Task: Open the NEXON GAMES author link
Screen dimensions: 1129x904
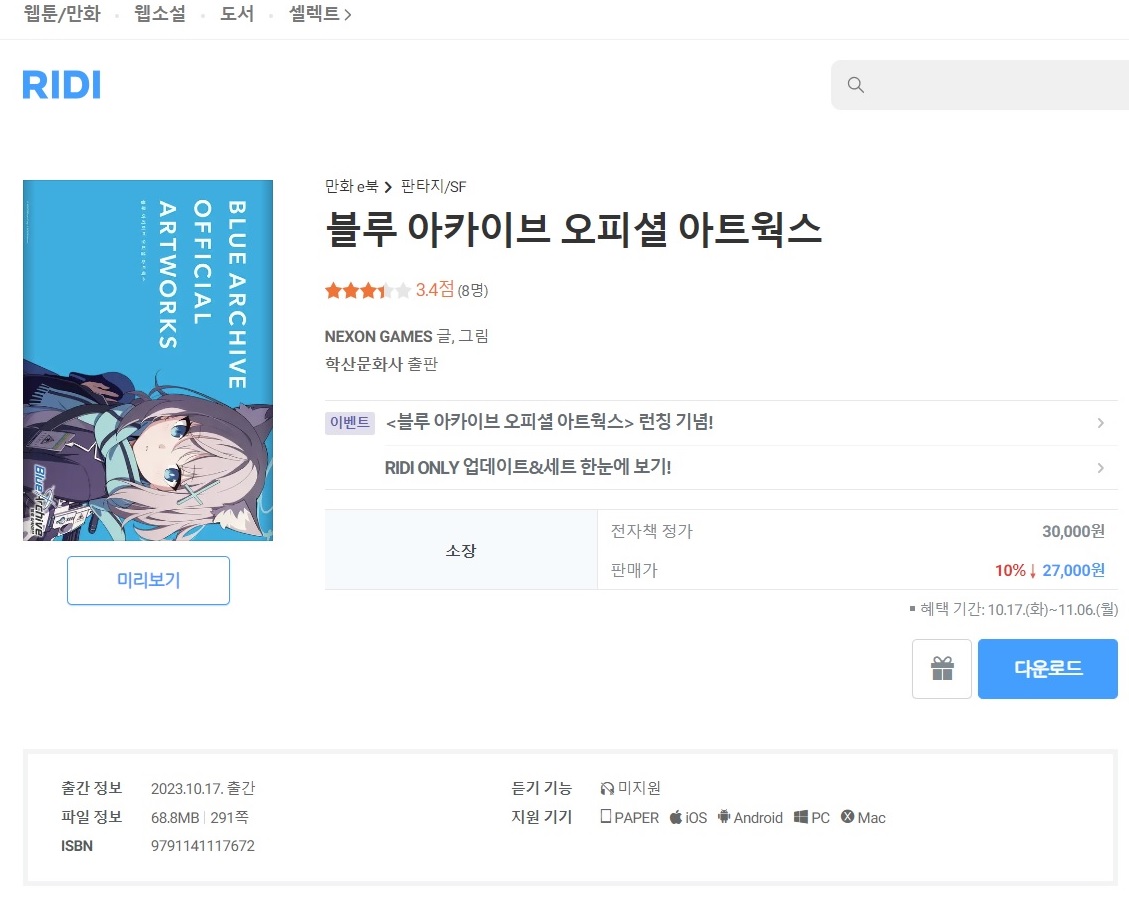Action: click(x=378, y=336)
